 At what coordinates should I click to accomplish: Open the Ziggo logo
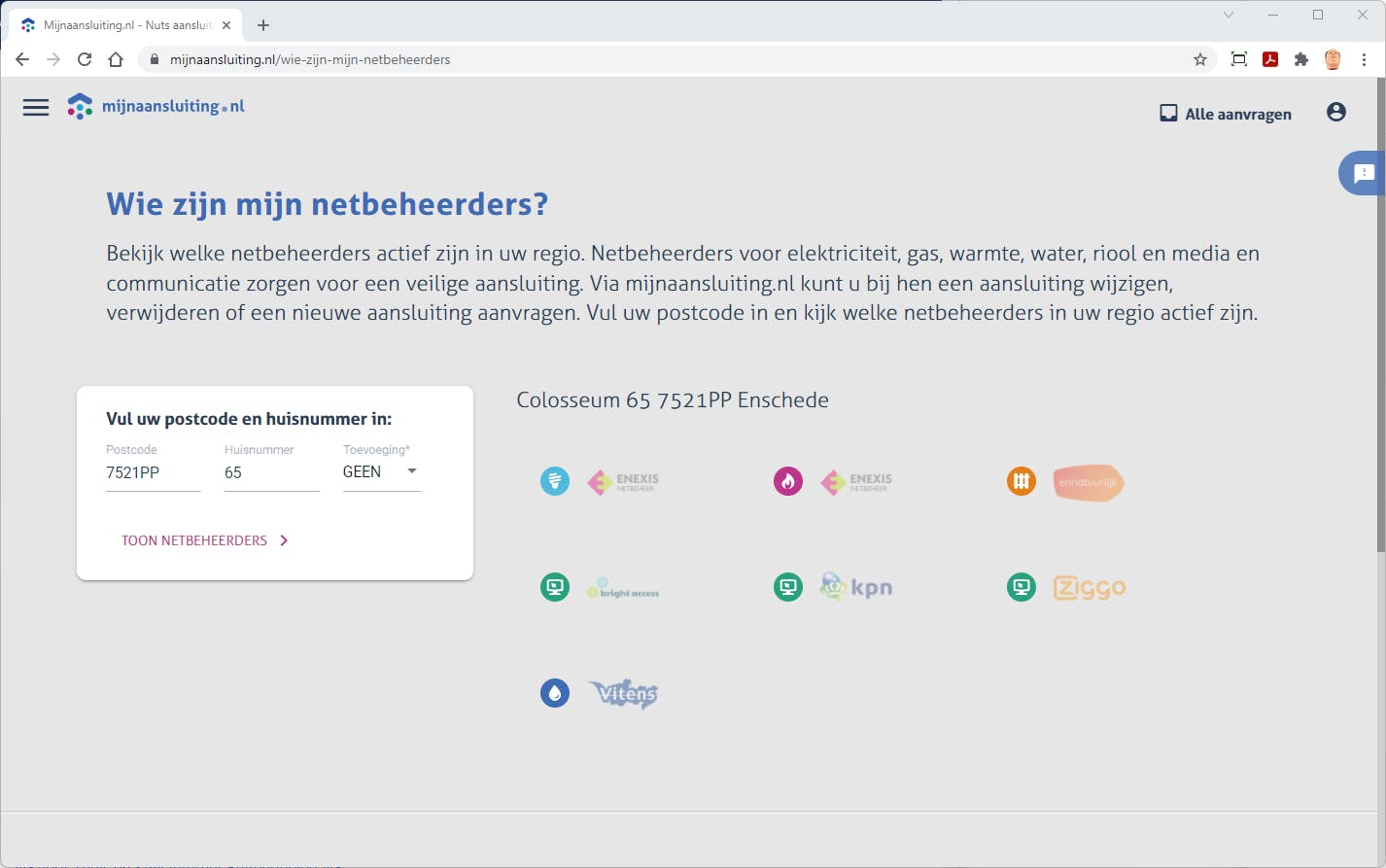[1090, 588]
